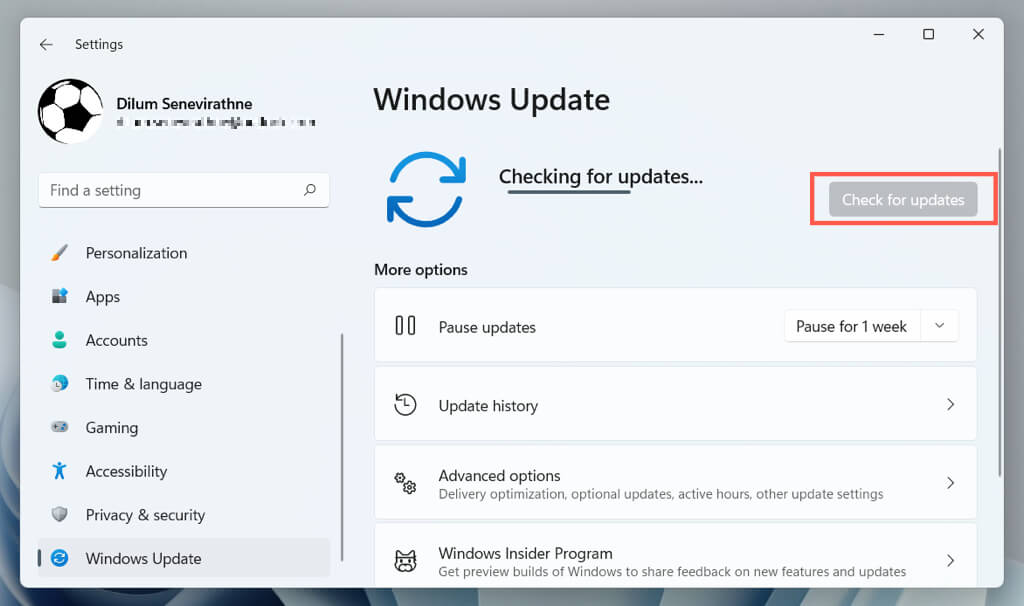Click the search magnifier icon
Viewport: 1024px width, 606px height.
click(x=310, y=190)
